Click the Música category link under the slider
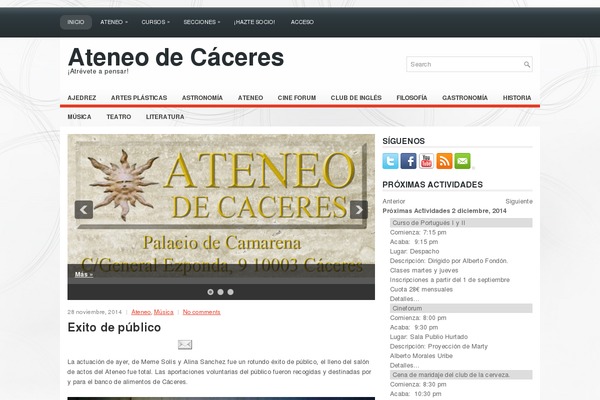 [x=164, y=312]
